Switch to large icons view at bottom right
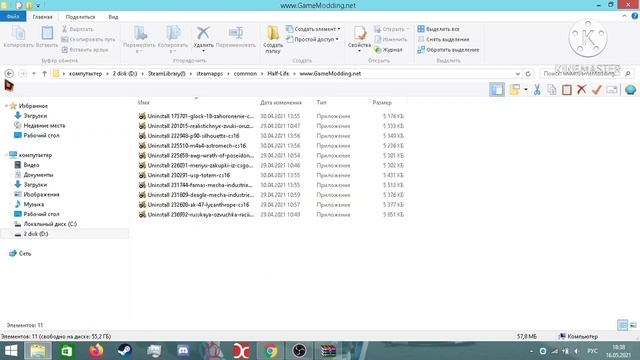 pos(633,325)
